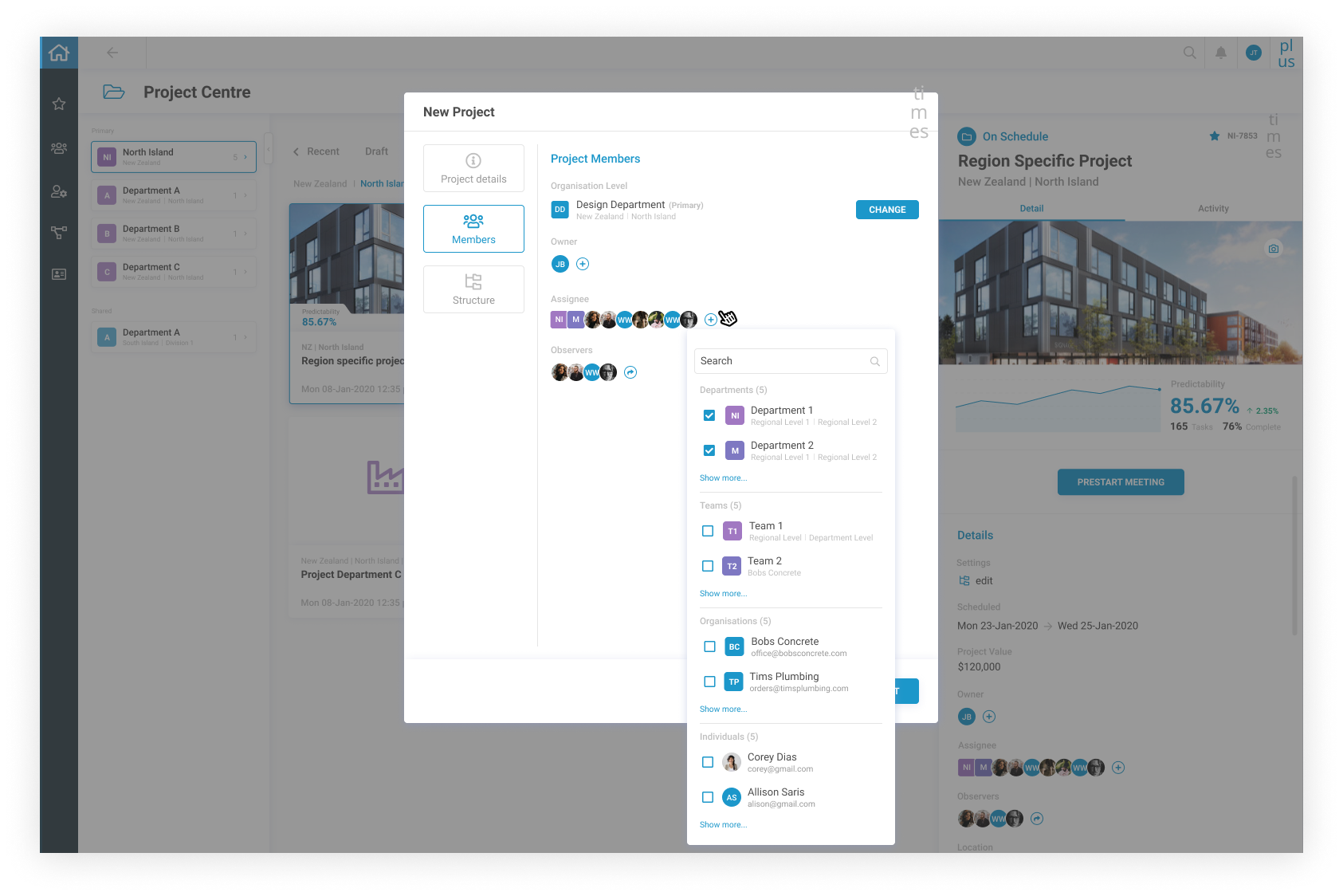Open contact card icon in sidebar
The height and width of the screenshot is (896, 1343).
click(x=59, y=274)
